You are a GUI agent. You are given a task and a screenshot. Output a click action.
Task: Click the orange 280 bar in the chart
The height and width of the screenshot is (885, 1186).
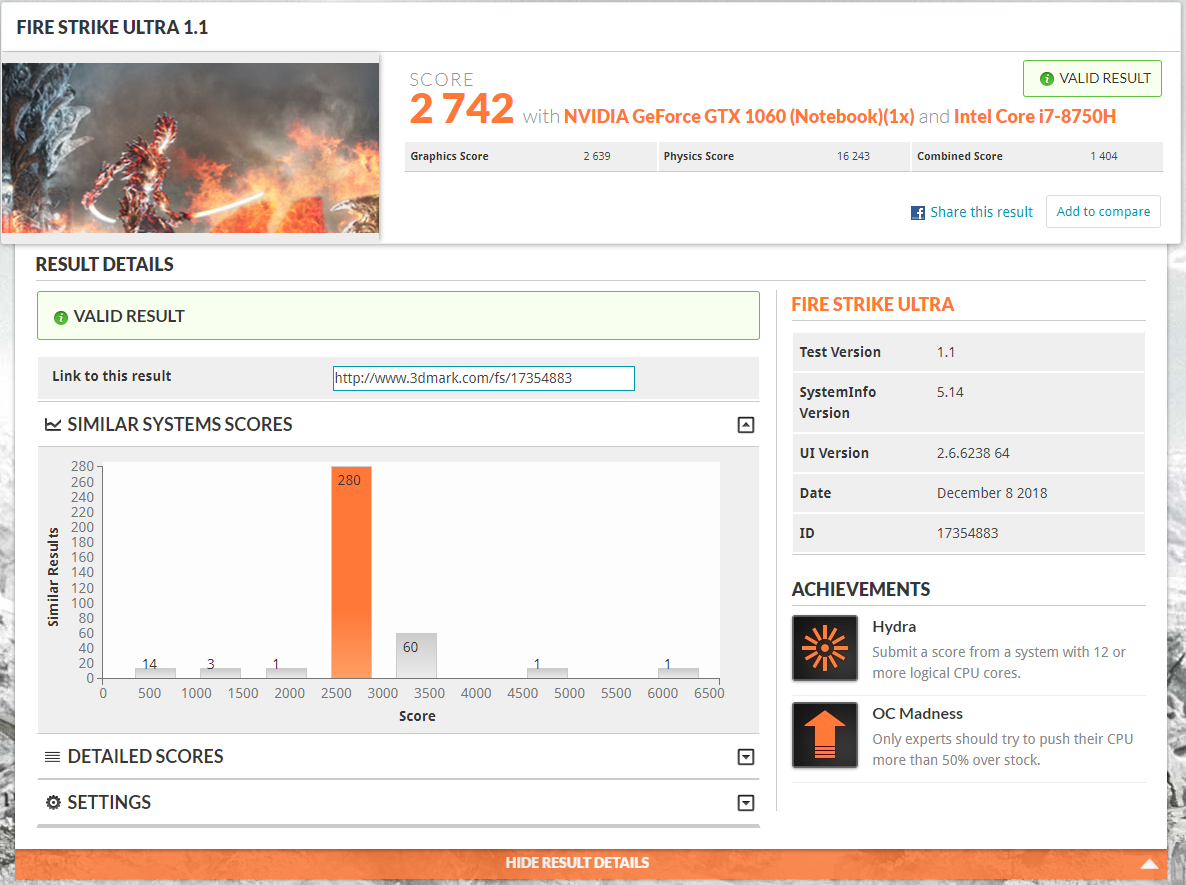tap(351, 572)
